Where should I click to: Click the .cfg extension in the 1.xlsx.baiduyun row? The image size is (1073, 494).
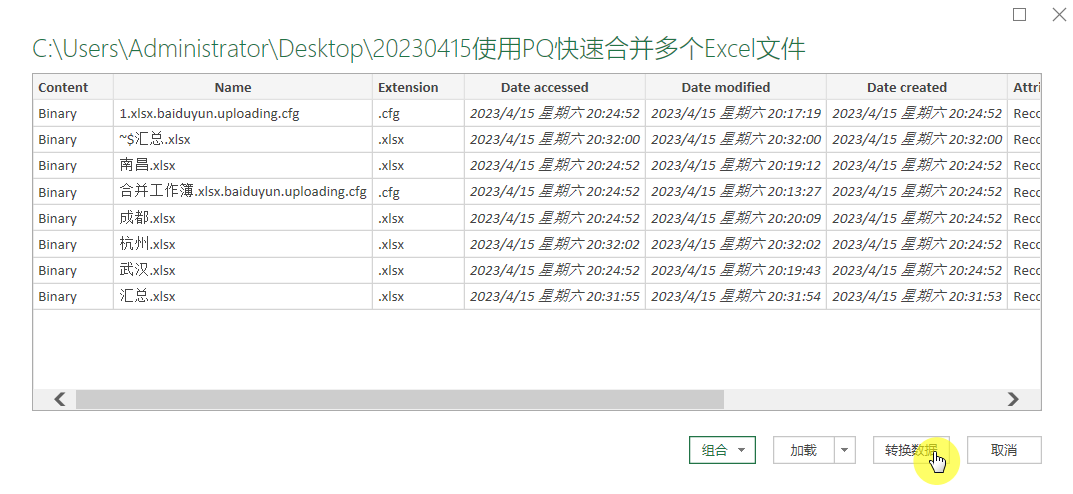point(418,114)
